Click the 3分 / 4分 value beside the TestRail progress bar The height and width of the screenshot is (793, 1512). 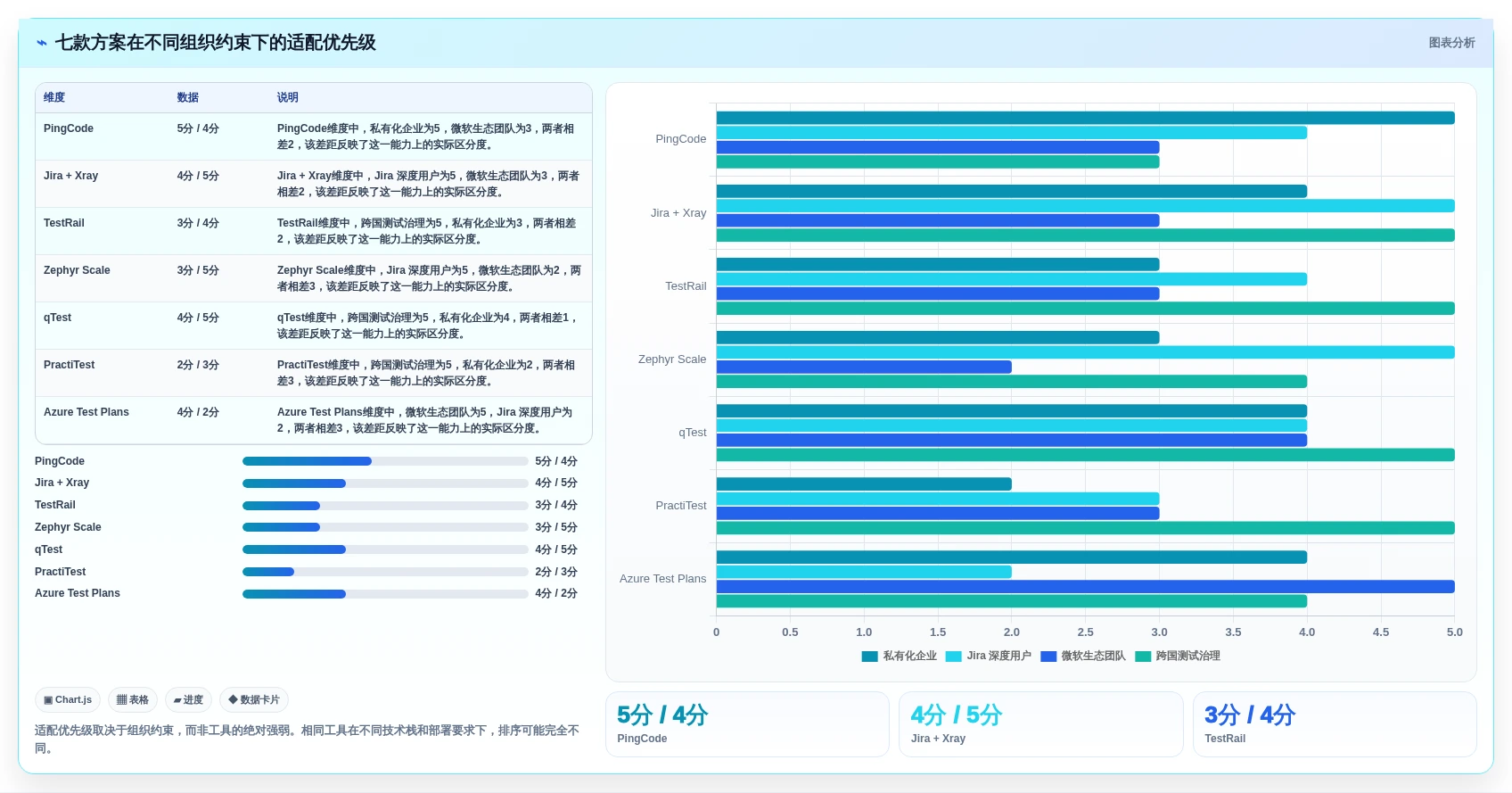[x=556, y=505]
